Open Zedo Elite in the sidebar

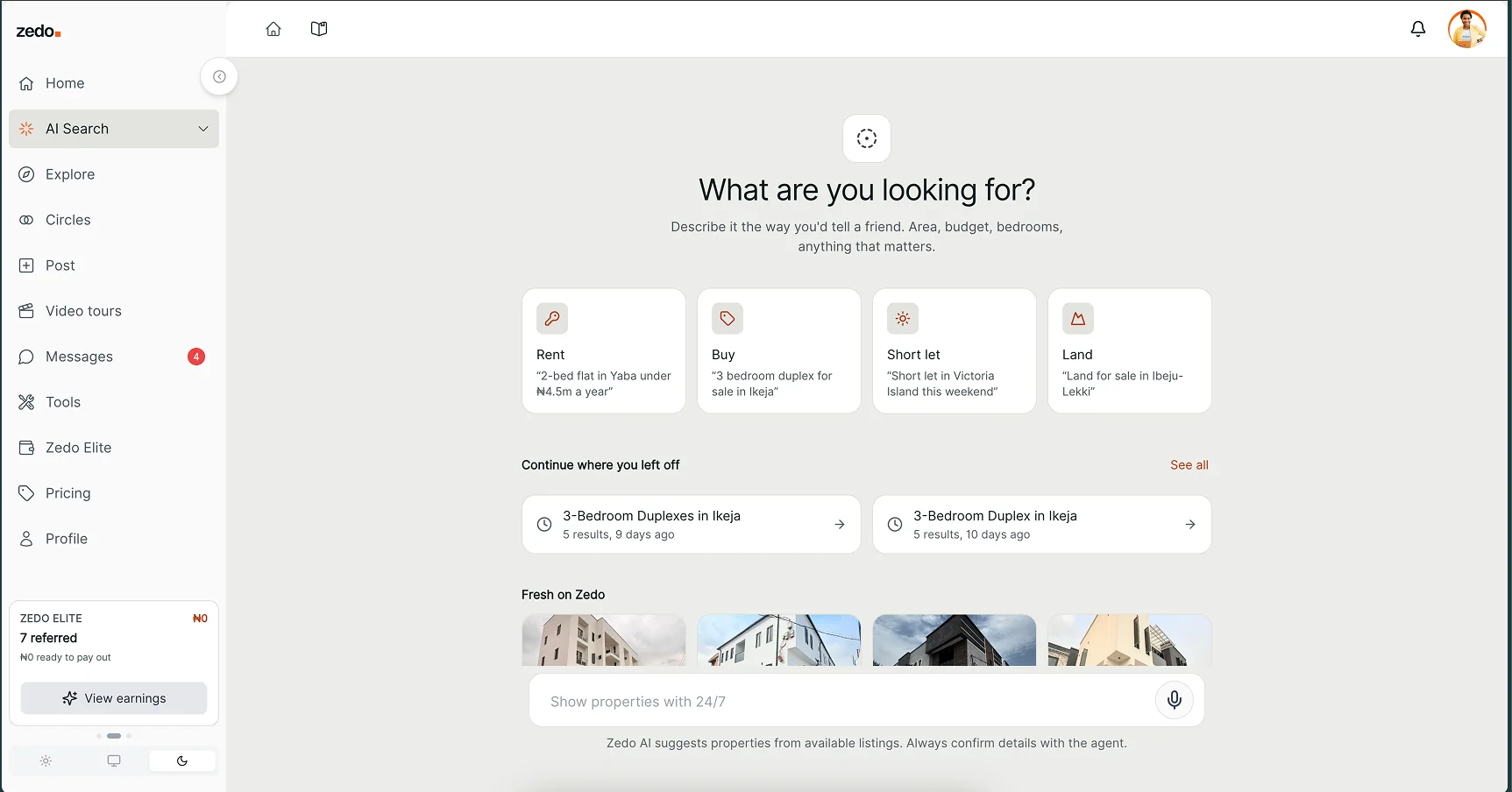point(114,448)
